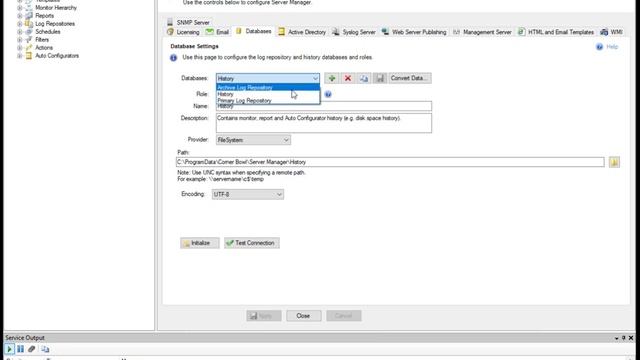Click the Schedules tree icon
The image size is (640, 360).
click(29, 31)
